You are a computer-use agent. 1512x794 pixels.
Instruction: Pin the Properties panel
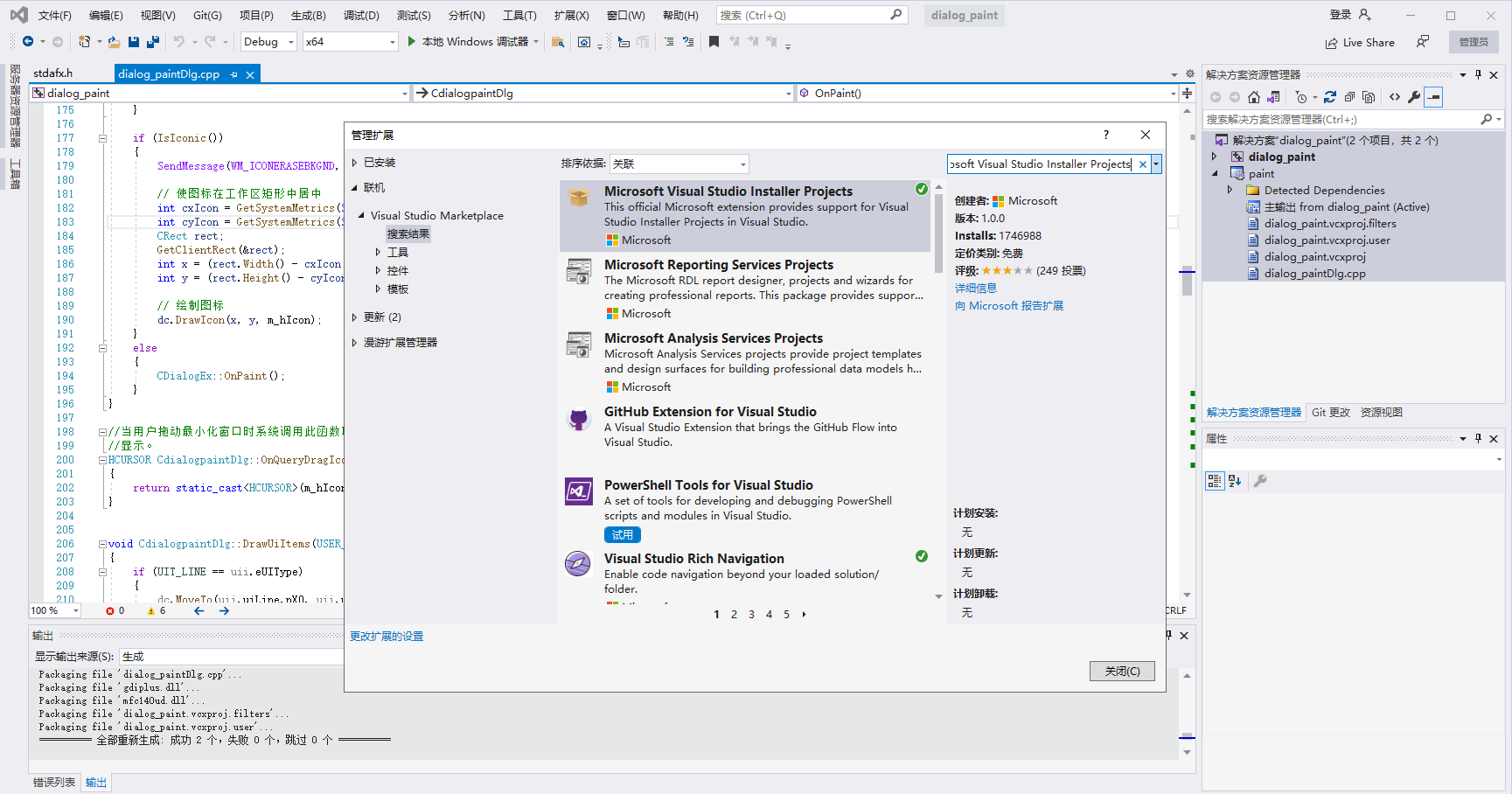pyautogui.click(x=1478, y=438)
